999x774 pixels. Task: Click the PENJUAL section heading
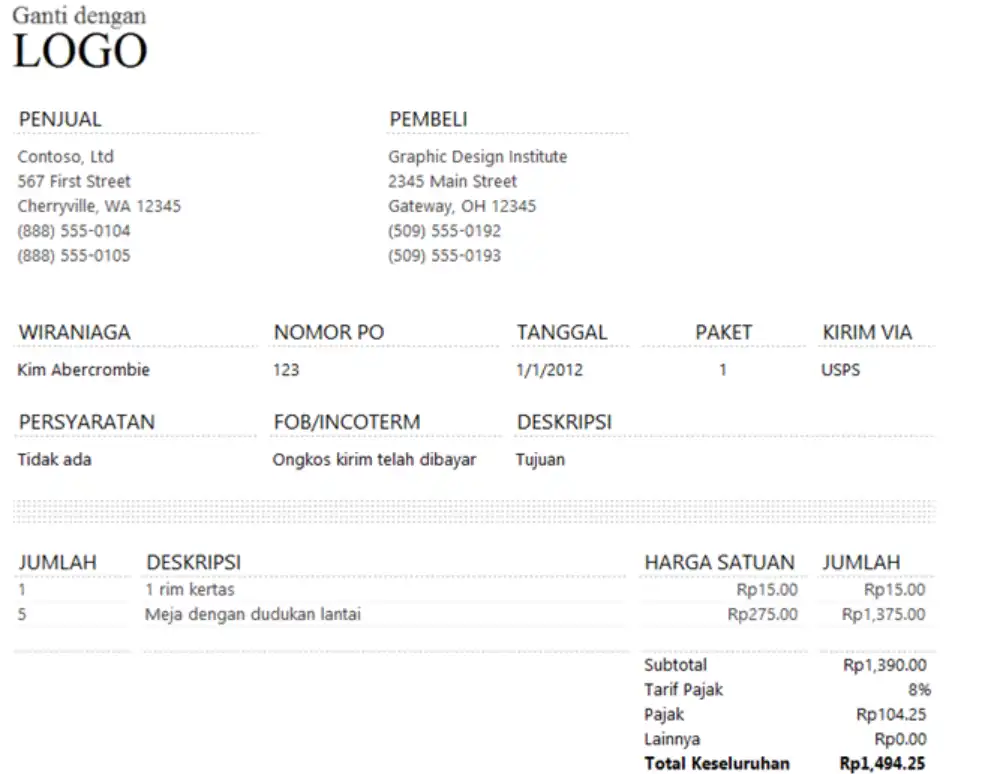[x=60, y=119]
